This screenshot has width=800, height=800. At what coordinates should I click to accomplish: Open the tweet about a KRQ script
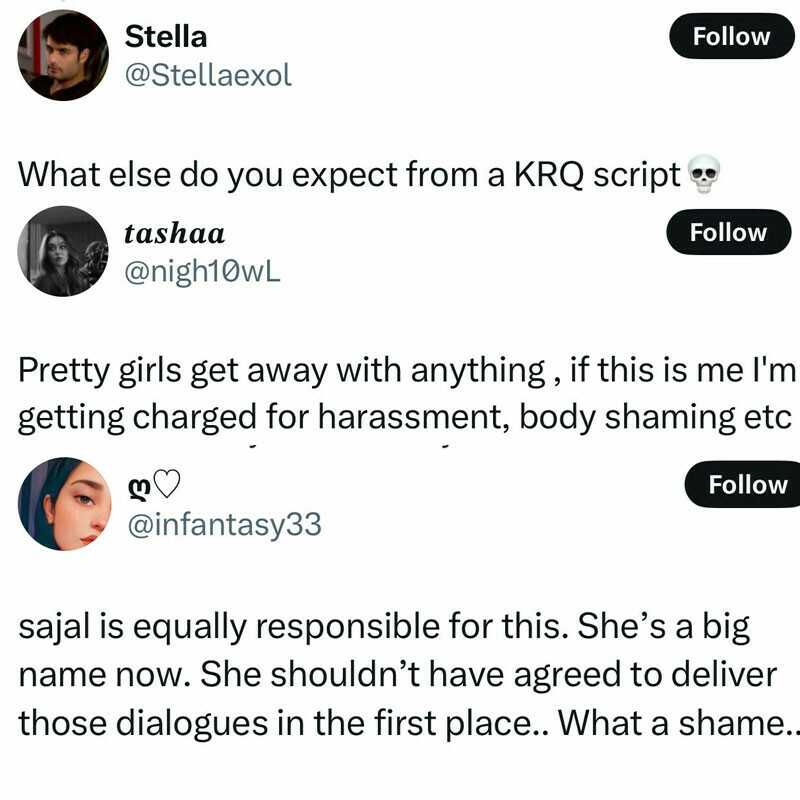(350, 175)
